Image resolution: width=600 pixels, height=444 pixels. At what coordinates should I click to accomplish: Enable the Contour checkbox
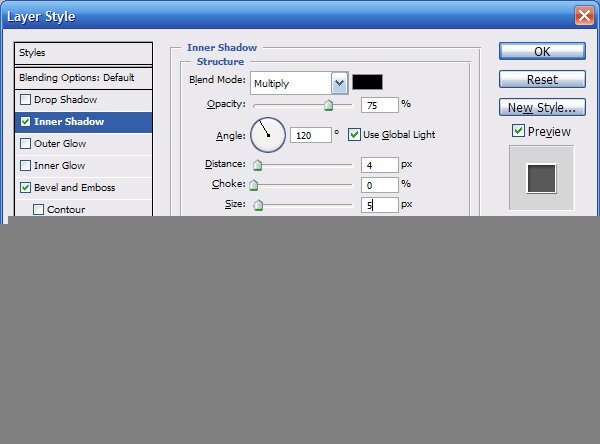38,209
